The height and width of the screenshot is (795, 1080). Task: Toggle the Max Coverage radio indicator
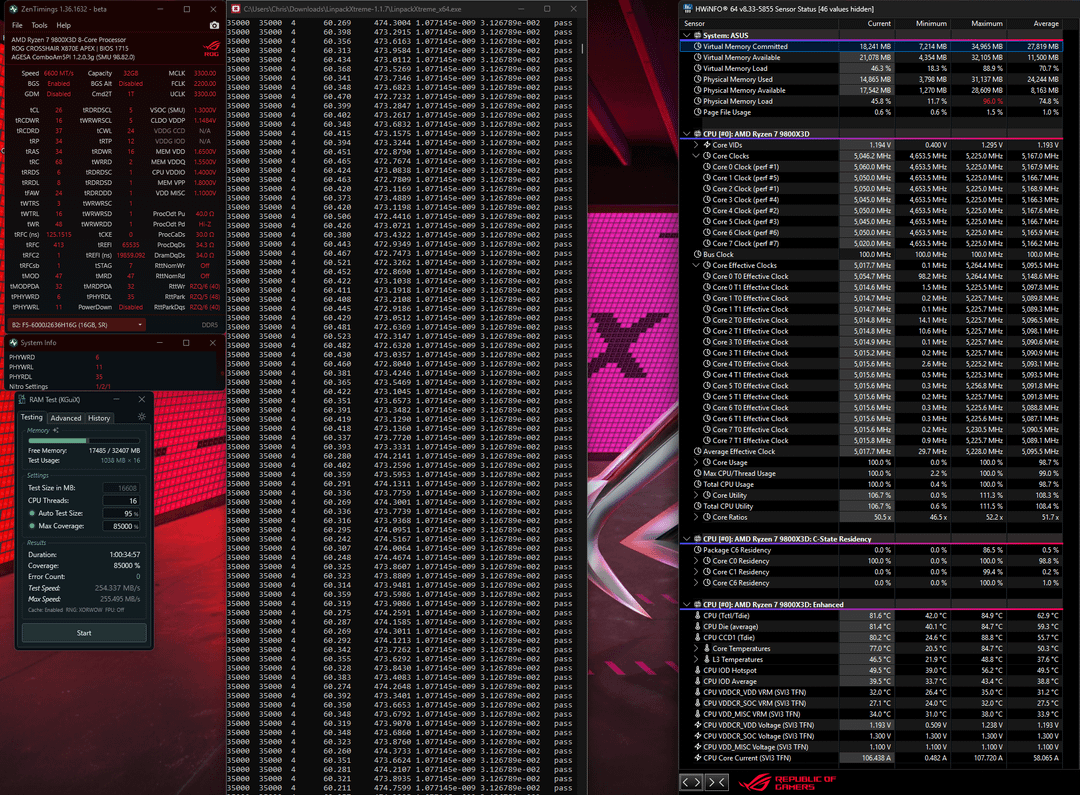click(x=32, y=526)
